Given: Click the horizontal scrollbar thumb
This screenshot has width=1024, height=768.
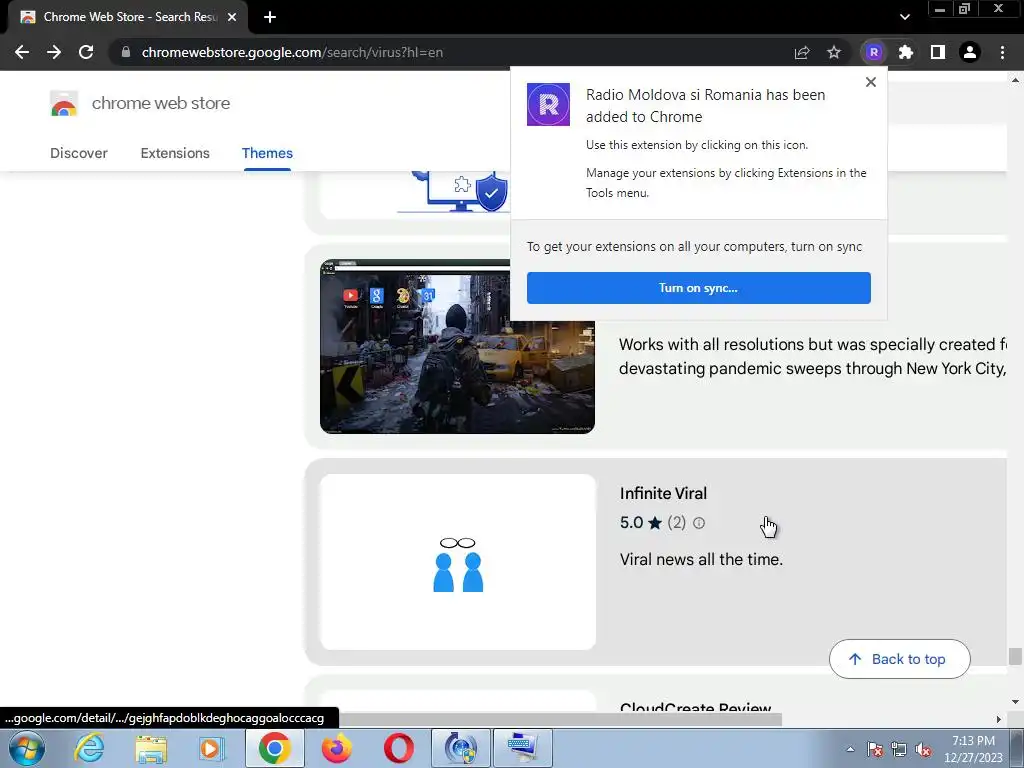Looking at the screenshot, I should click(x=560, y=720).
